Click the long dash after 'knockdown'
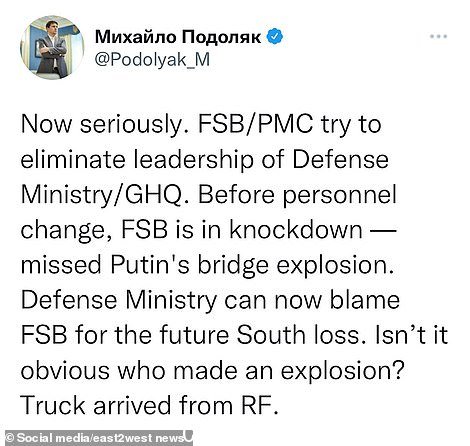The height and width of the screenshot is (446, 470). (378, 231)
